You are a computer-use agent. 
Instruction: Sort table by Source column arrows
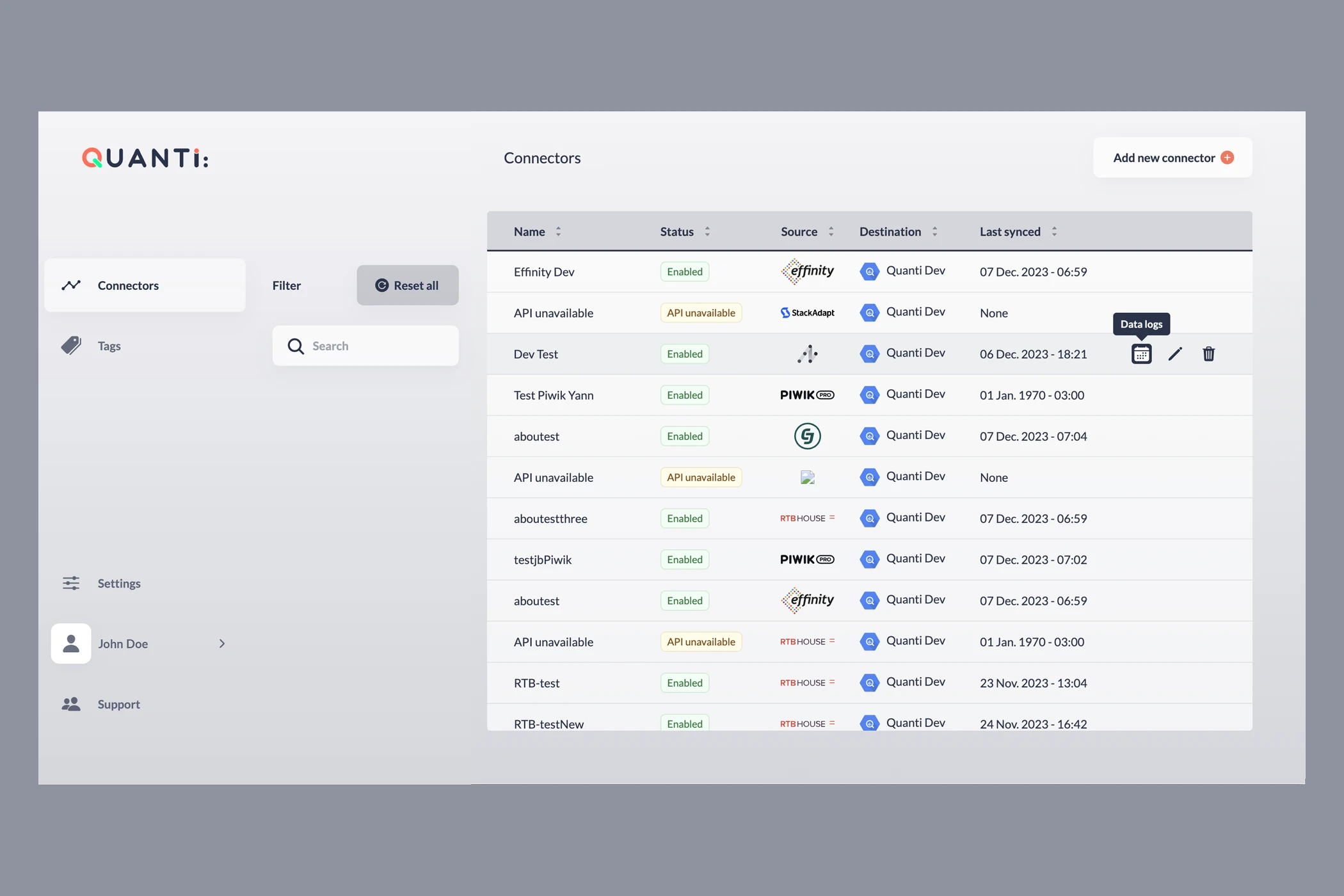point(831,232)
